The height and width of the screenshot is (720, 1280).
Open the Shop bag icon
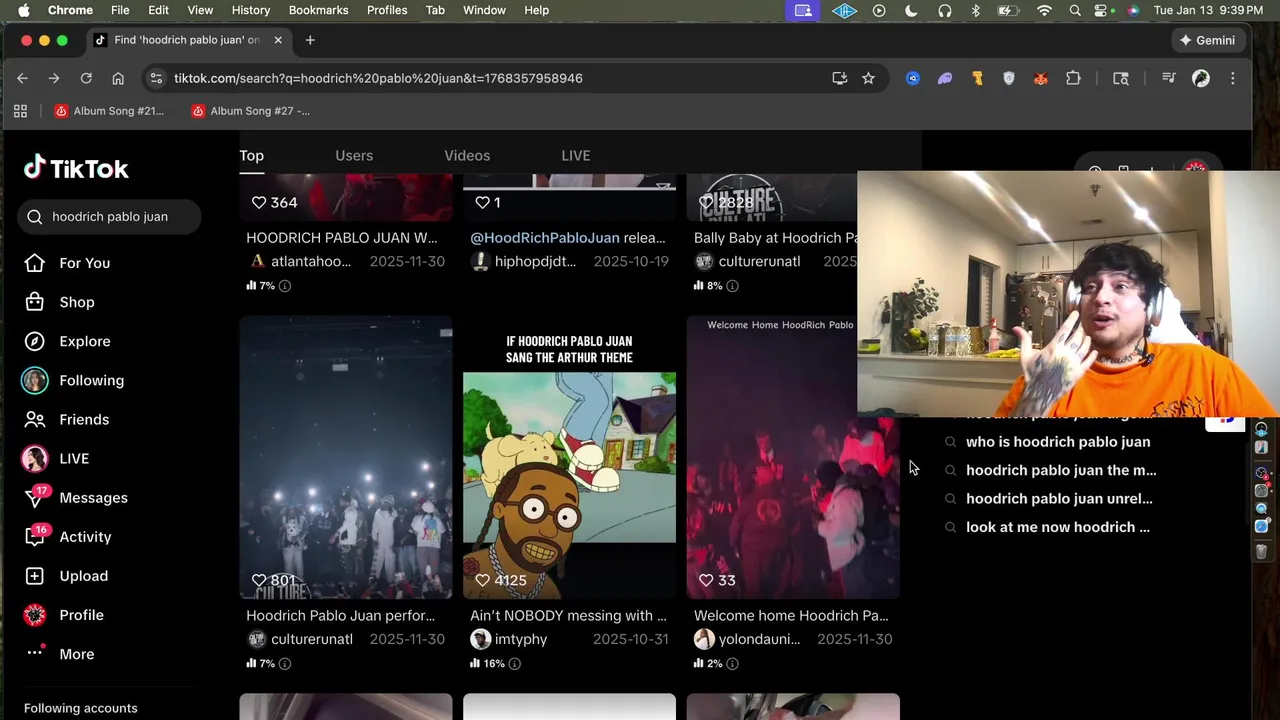coord(35,302)
